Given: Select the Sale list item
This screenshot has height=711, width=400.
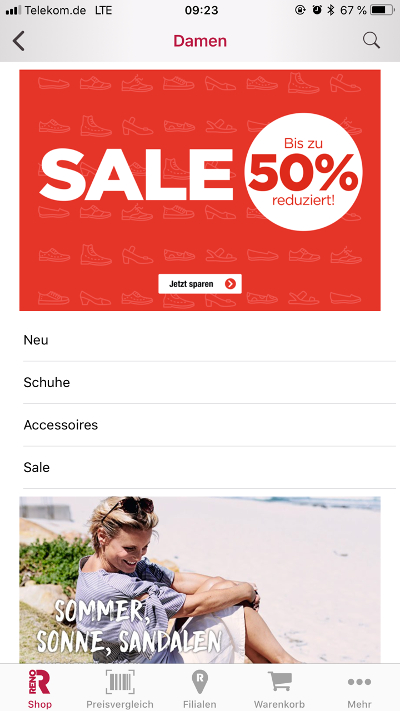Looking at the screenshot, I should pos(209,468).
